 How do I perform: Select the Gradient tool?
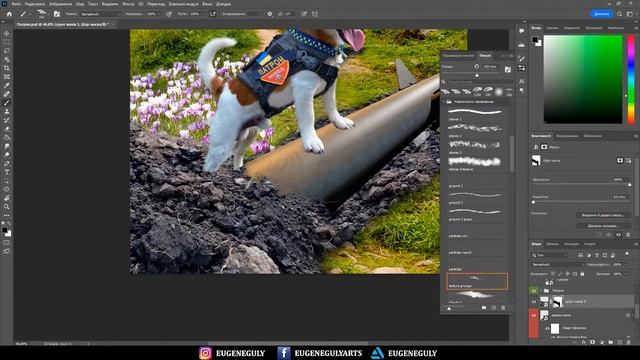click(x=7, y=138)
